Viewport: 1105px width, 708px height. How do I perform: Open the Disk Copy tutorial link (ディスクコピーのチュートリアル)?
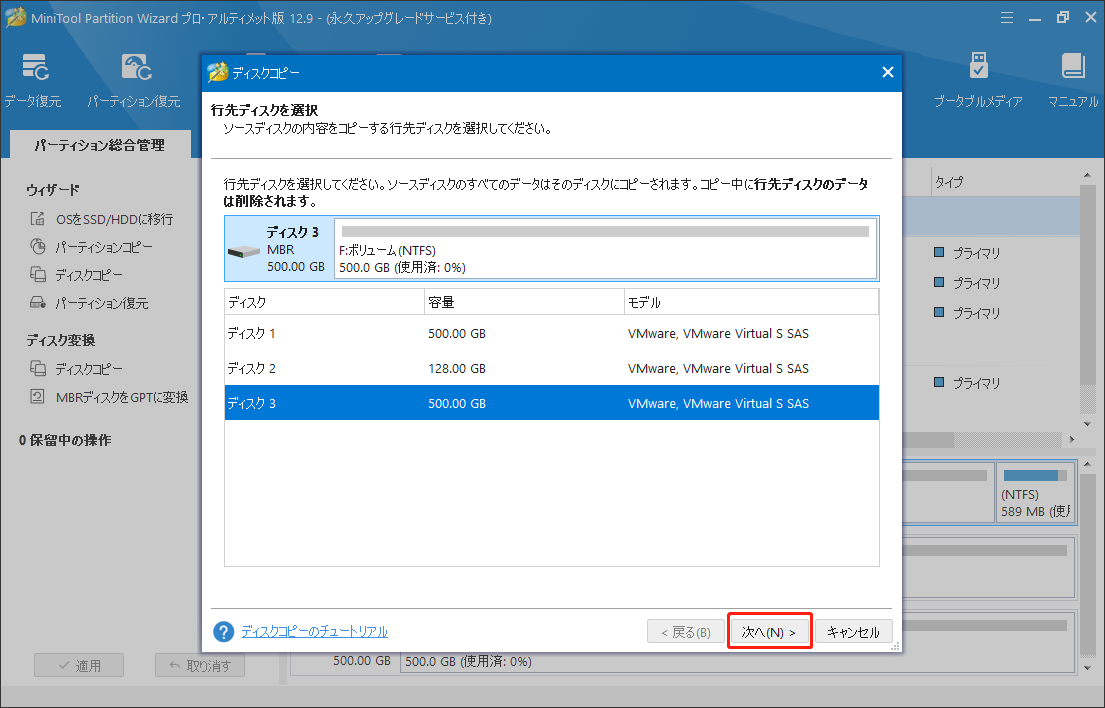[314, 632]
